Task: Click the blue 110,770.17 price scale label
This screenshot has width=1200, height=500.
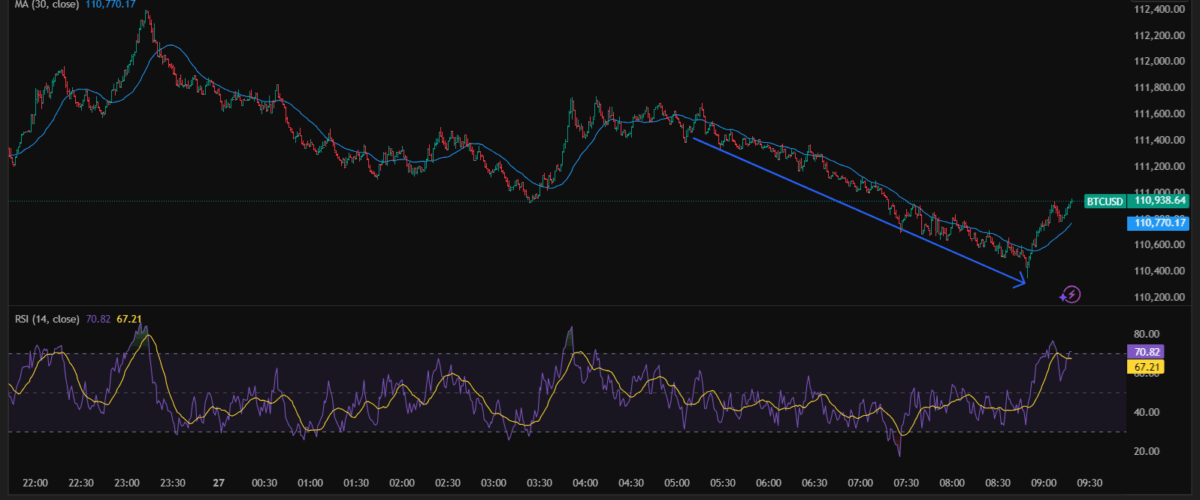Action: click(x=1160, y=222)
